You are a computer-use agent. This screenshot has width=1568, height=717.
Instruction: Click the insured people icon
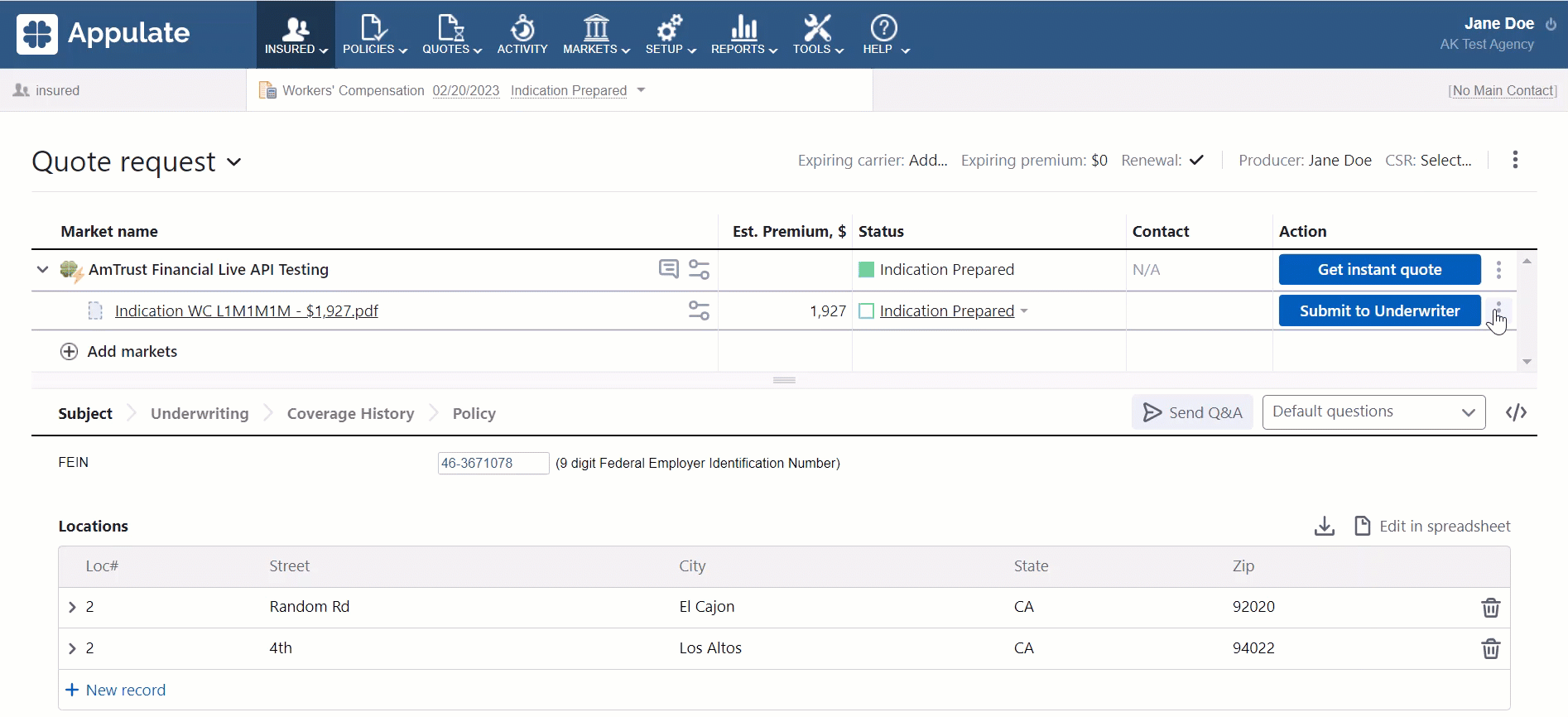[22, 90]
